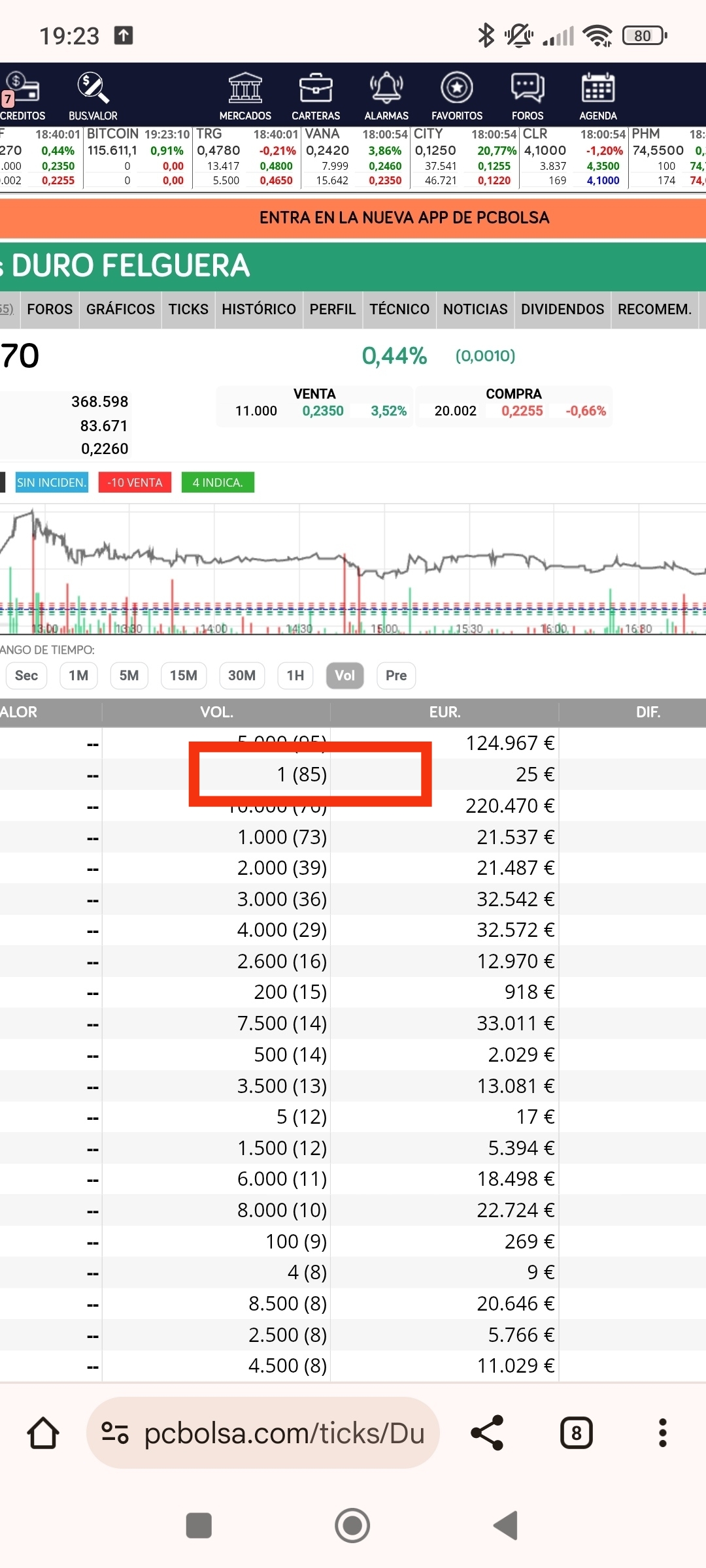Switch to the TICKS tab
Image resolution: width=706 pixels, height=1568 pixels.
point(188,310)
